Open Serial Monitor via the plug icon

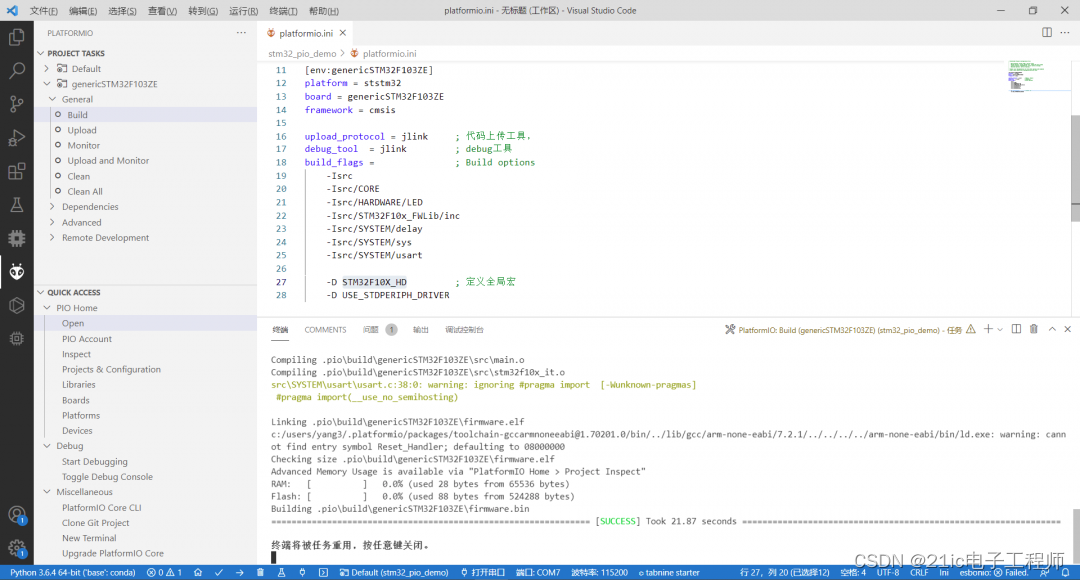(x=303, y=572)
